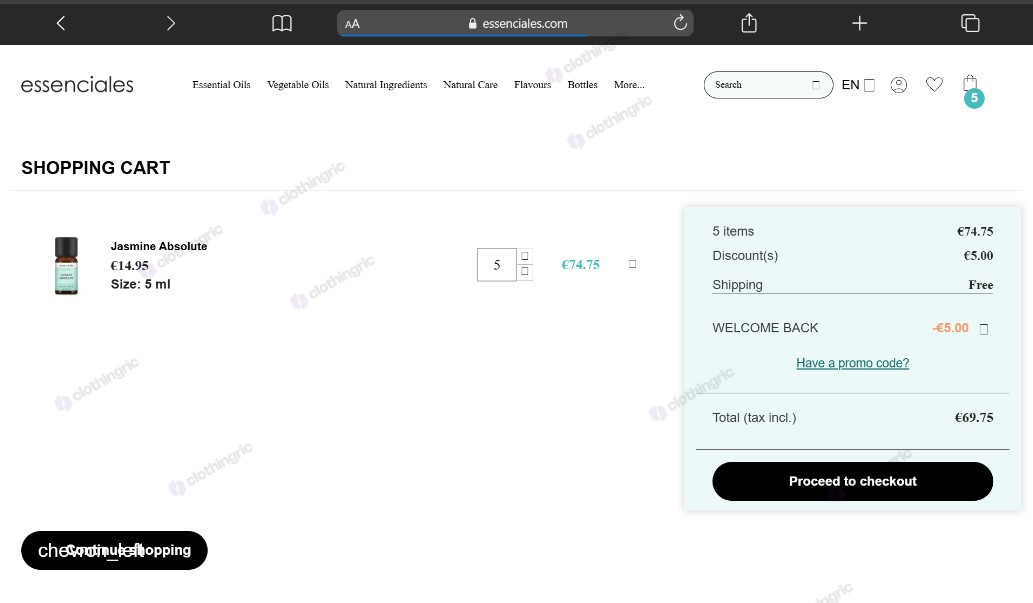Click the Size: 5 ml product text
This screenshot has height=603, width=1033.
(x=140, y=284)
